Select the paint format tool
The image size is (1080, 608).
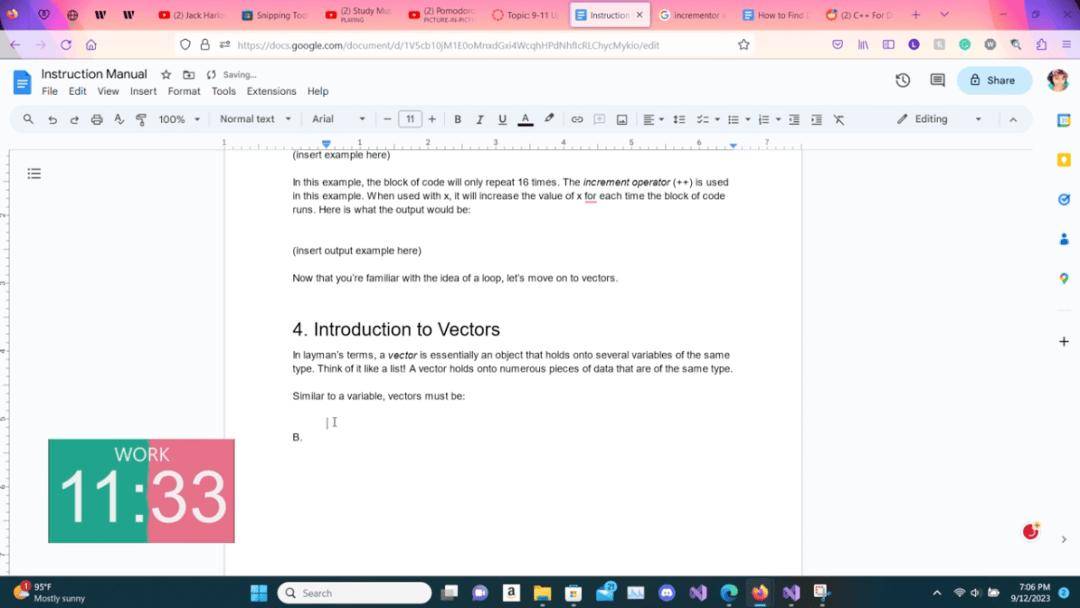pyautogui.click(x=141, y=119)
